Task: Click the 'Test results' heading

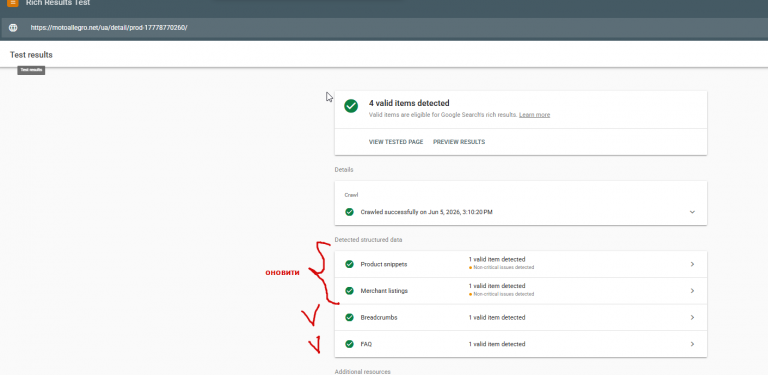Action: [x=31, y=55]
